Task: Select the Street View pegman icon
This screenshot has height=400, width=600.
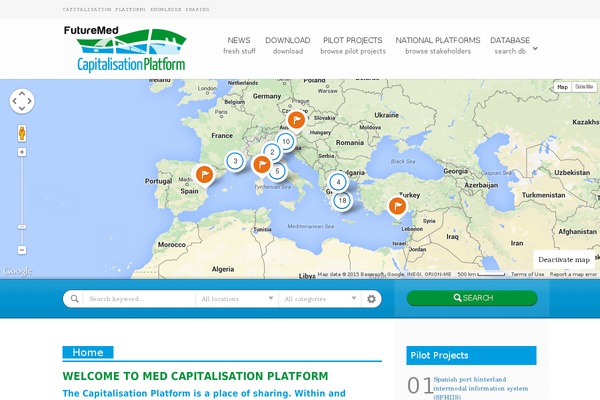Action: coord(22,133)
